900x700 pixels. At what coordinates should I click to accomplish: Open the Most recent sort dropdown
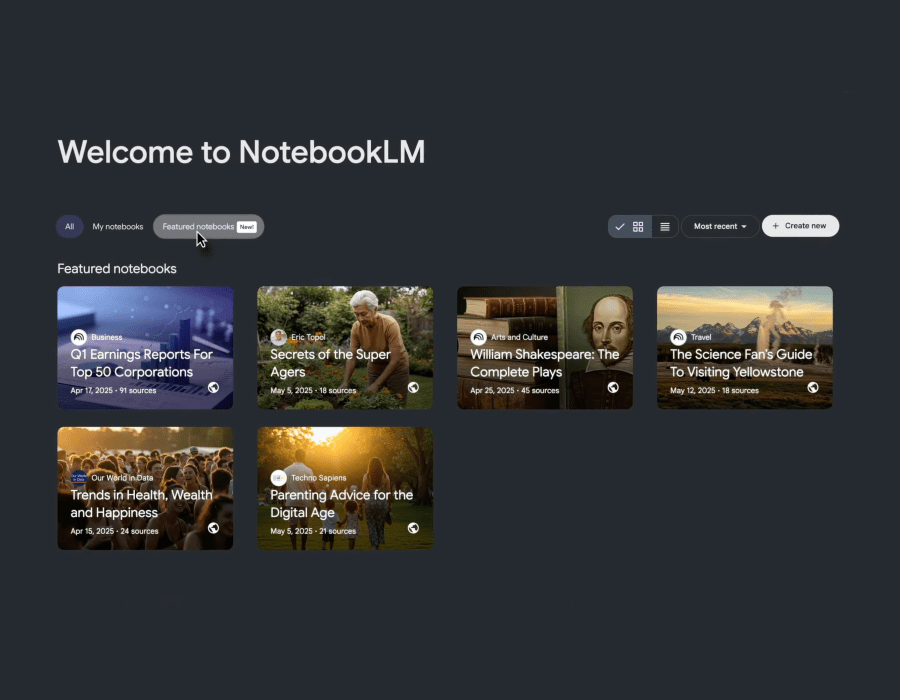pos(718,226)
